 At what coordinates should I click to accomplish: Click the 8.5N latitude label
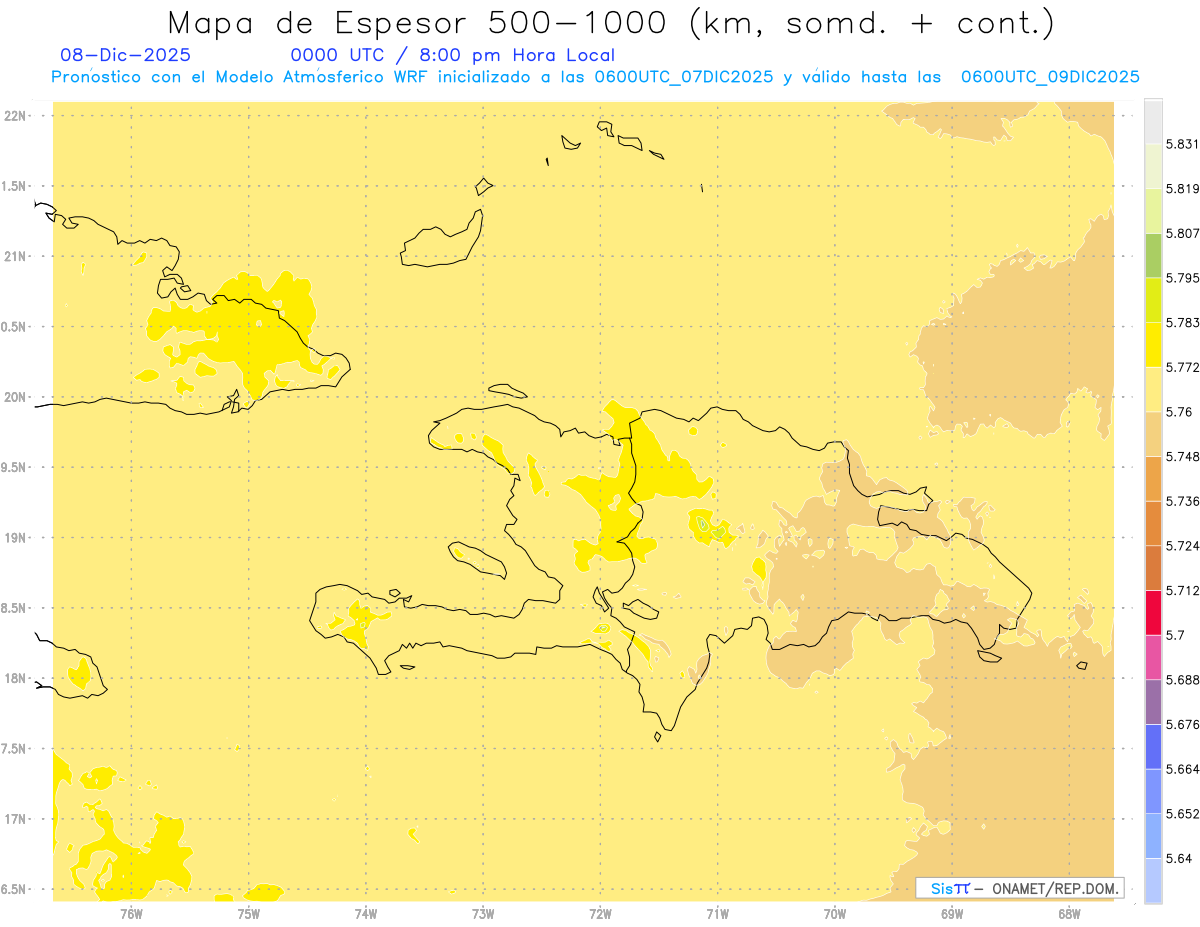pos(14,608)
